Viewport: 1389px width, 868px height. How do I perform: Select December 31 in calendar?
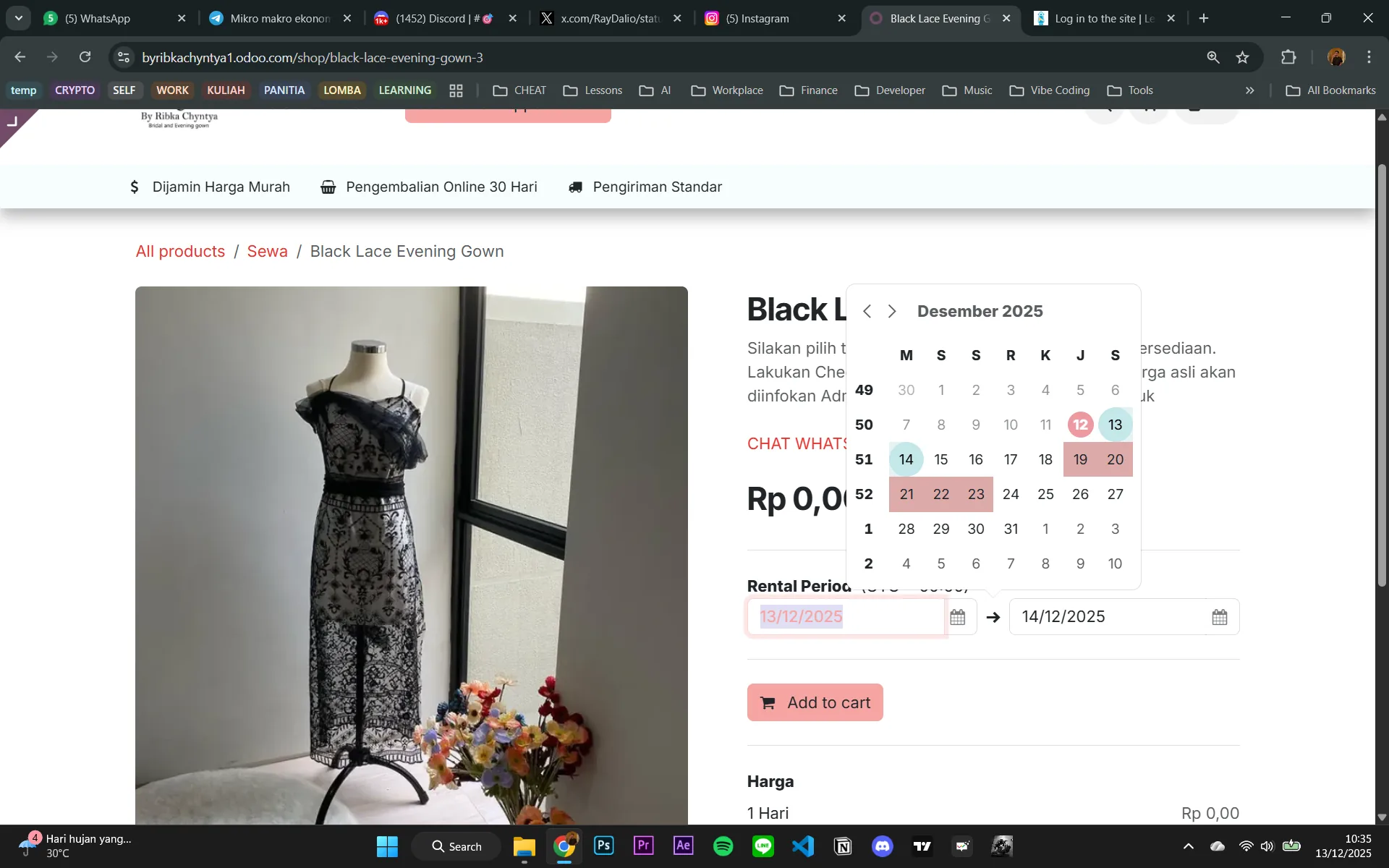coord(1011,529)
